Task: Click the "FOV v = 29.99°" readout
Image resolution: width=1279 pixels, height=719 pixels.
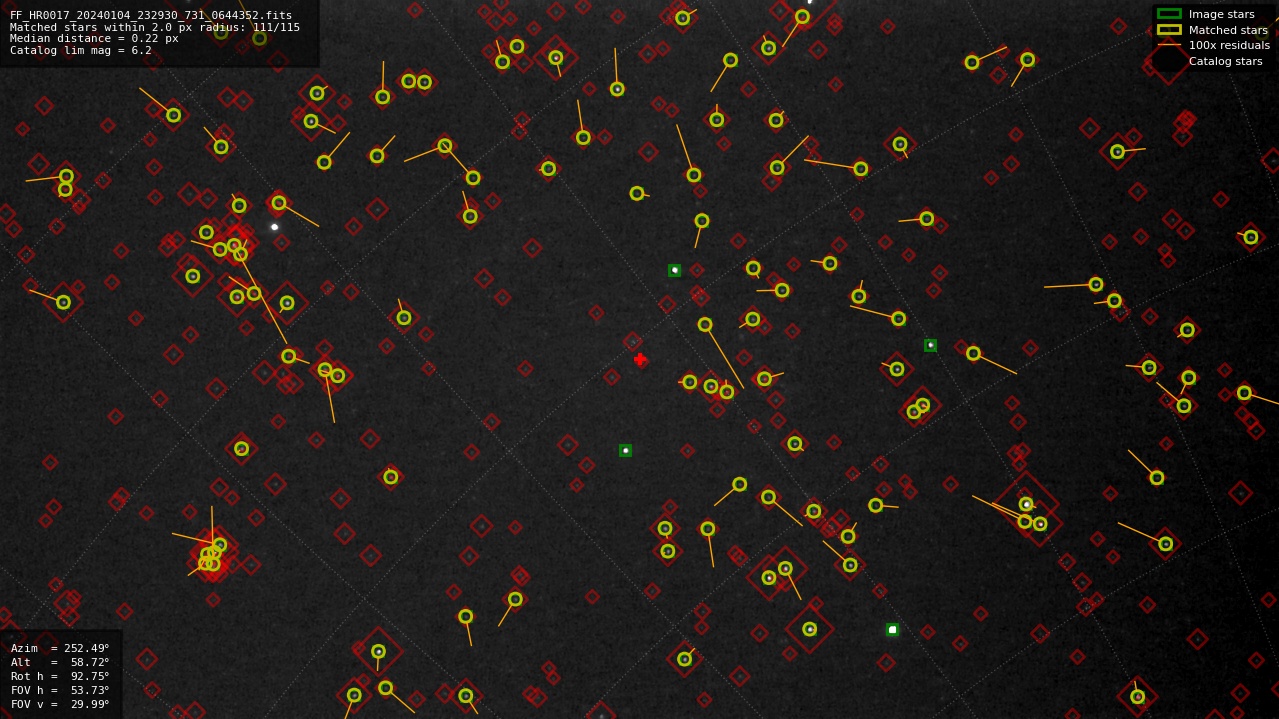Action: click(x=60, y=704)
